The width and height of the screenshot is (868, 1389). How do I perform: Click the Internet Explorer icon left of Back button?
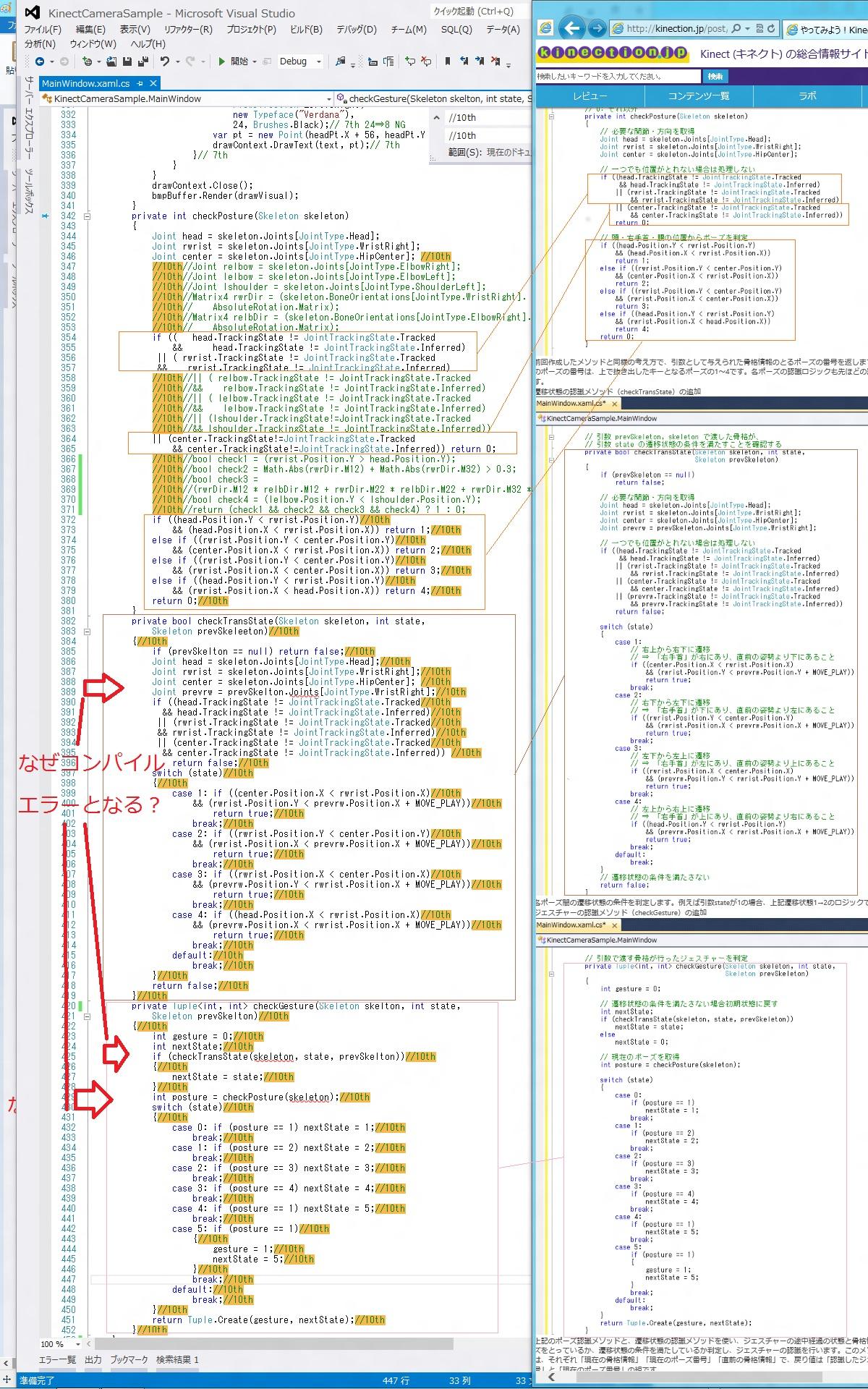coord(545,28)
